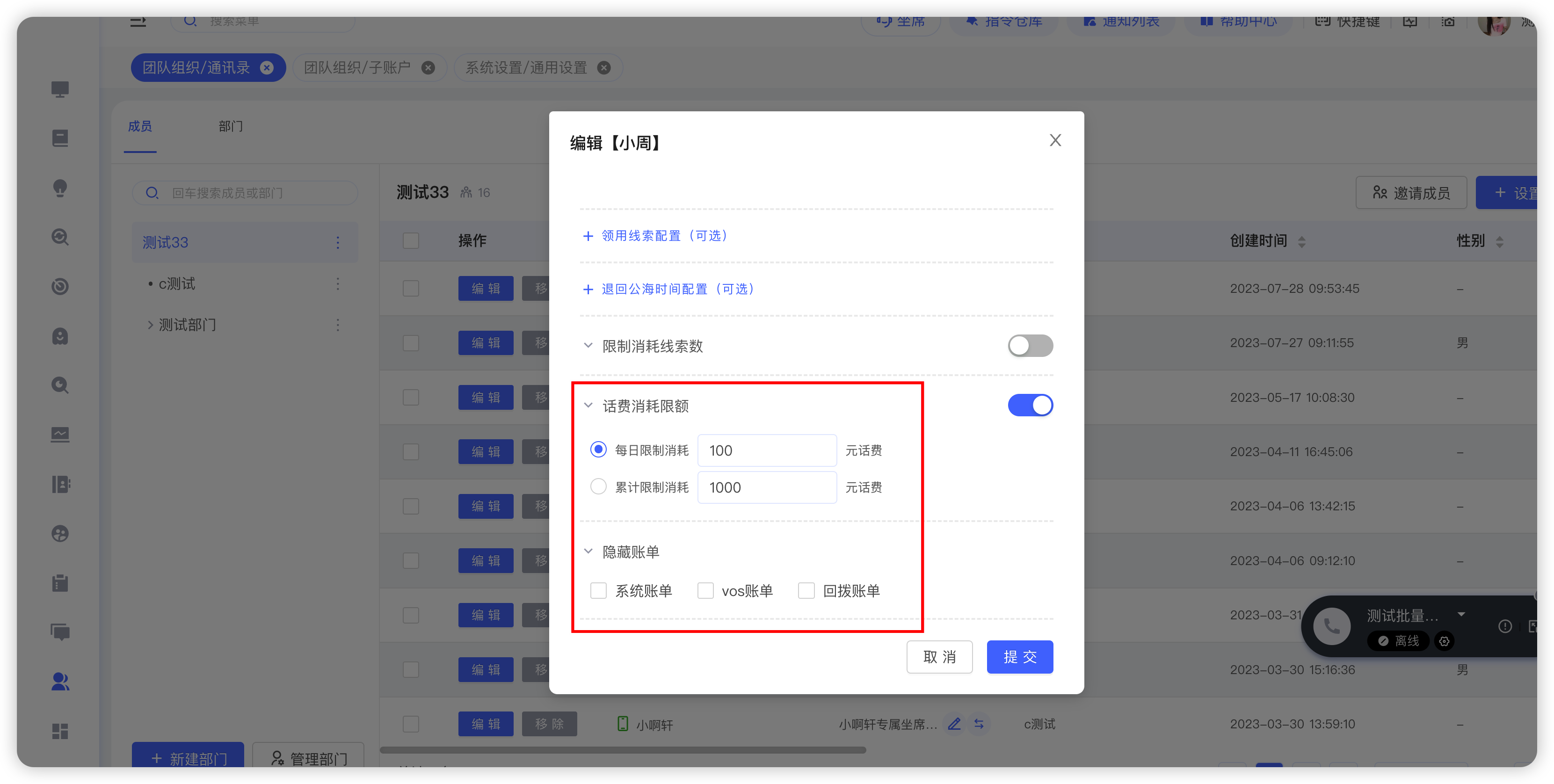Click the horizontal scrollbar under the table
The width and height of the screenshot is (1554, 784).
623,750
